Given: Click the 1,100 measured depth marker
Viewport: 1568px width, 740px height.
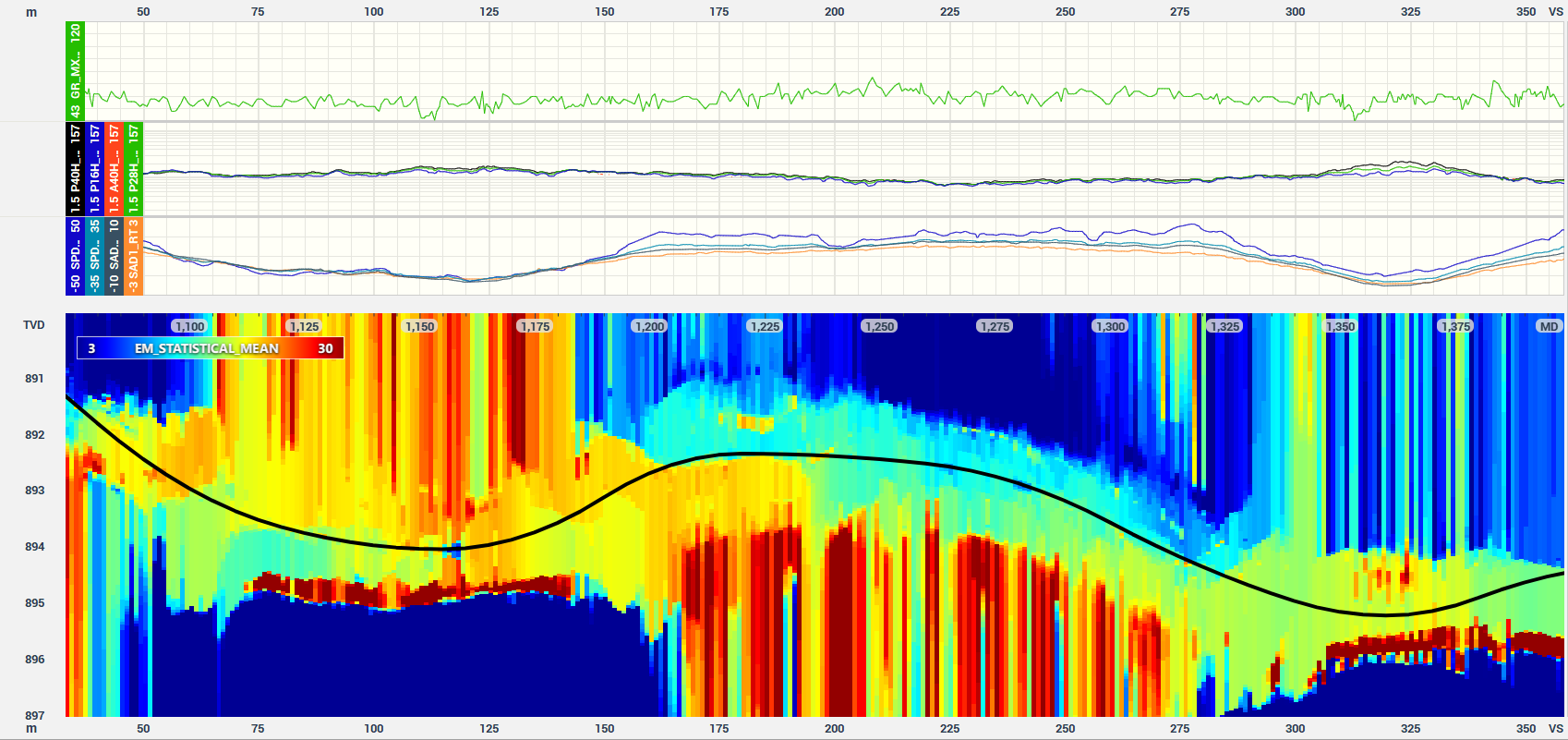Looking at the screenshot, I should pyautogui.click(x=189, y=326).
